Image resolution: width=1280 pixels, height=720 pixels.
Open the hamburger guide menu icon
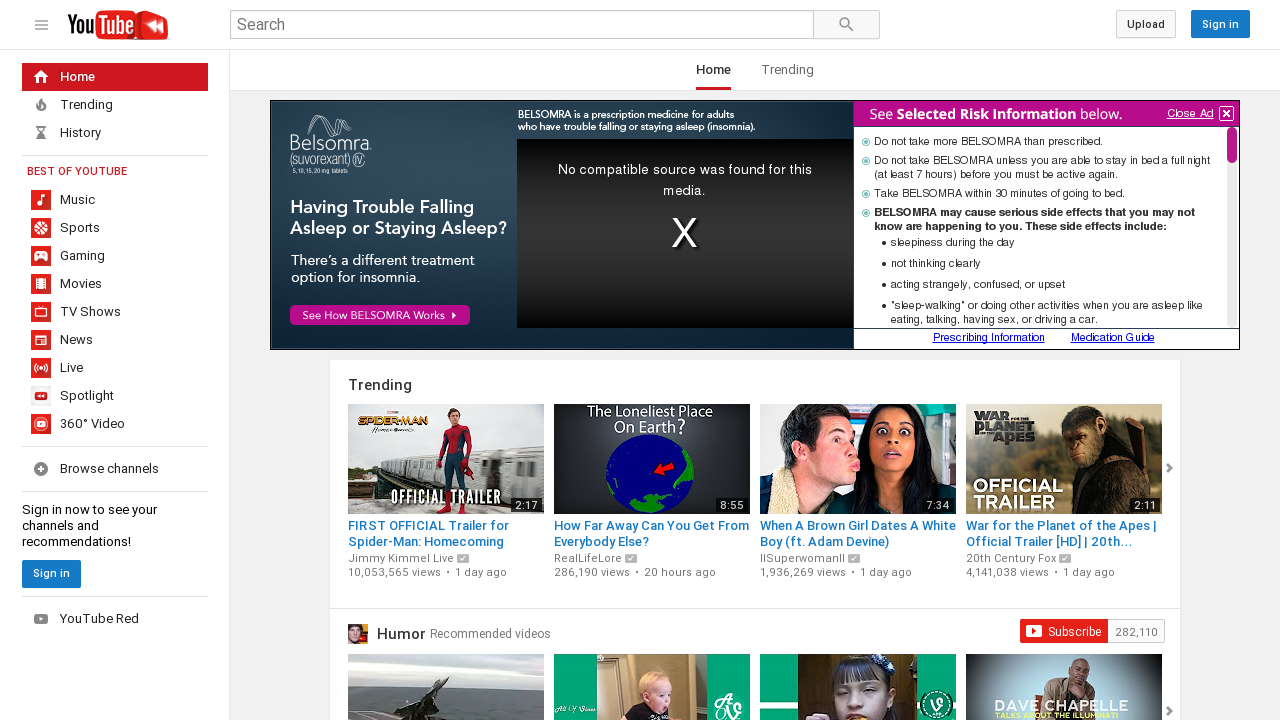pyautogui.click(x=41, y=25)
